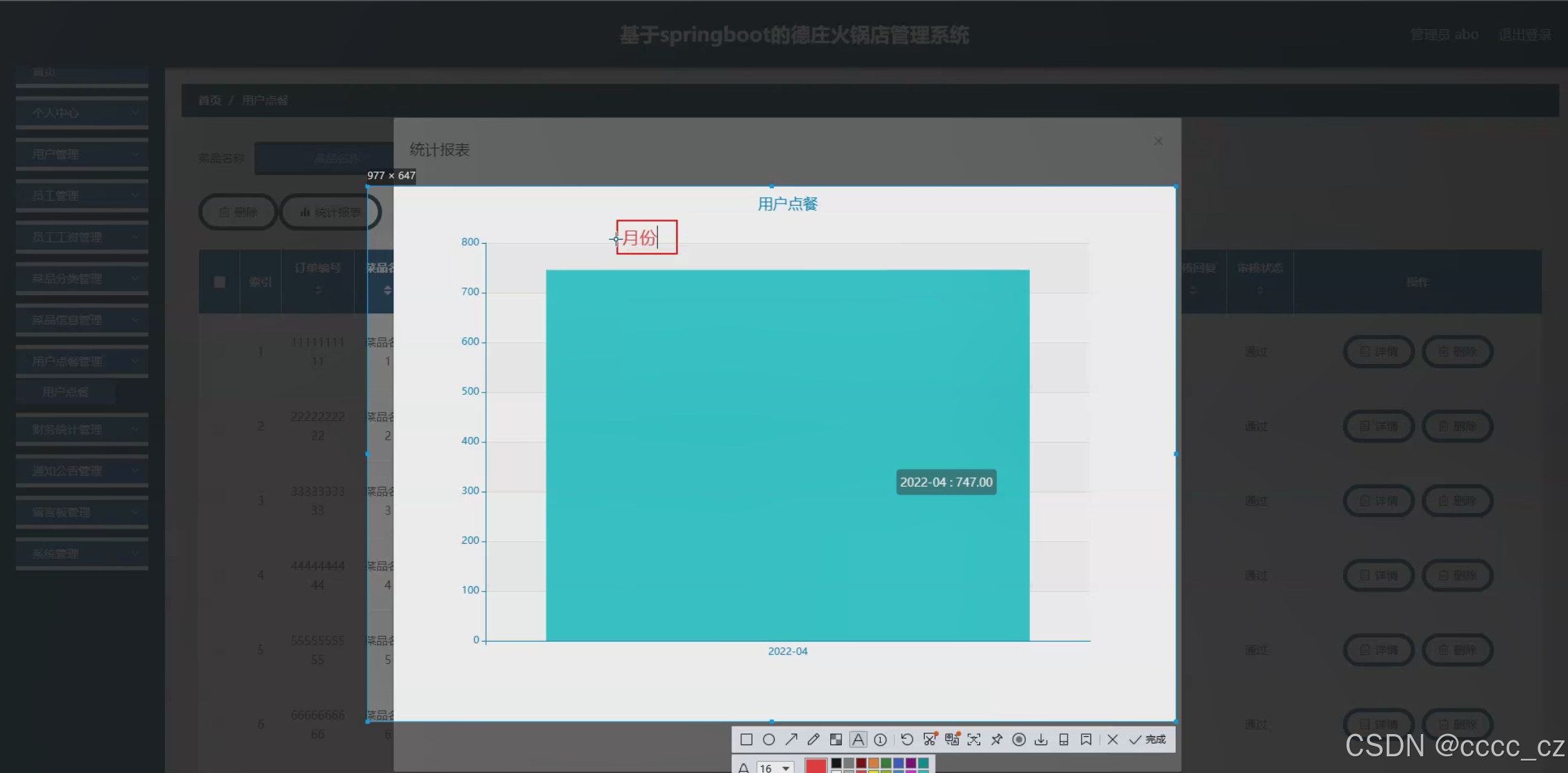
Task: Cancel screenshot with the X button
Action: tap(1113, 740)
